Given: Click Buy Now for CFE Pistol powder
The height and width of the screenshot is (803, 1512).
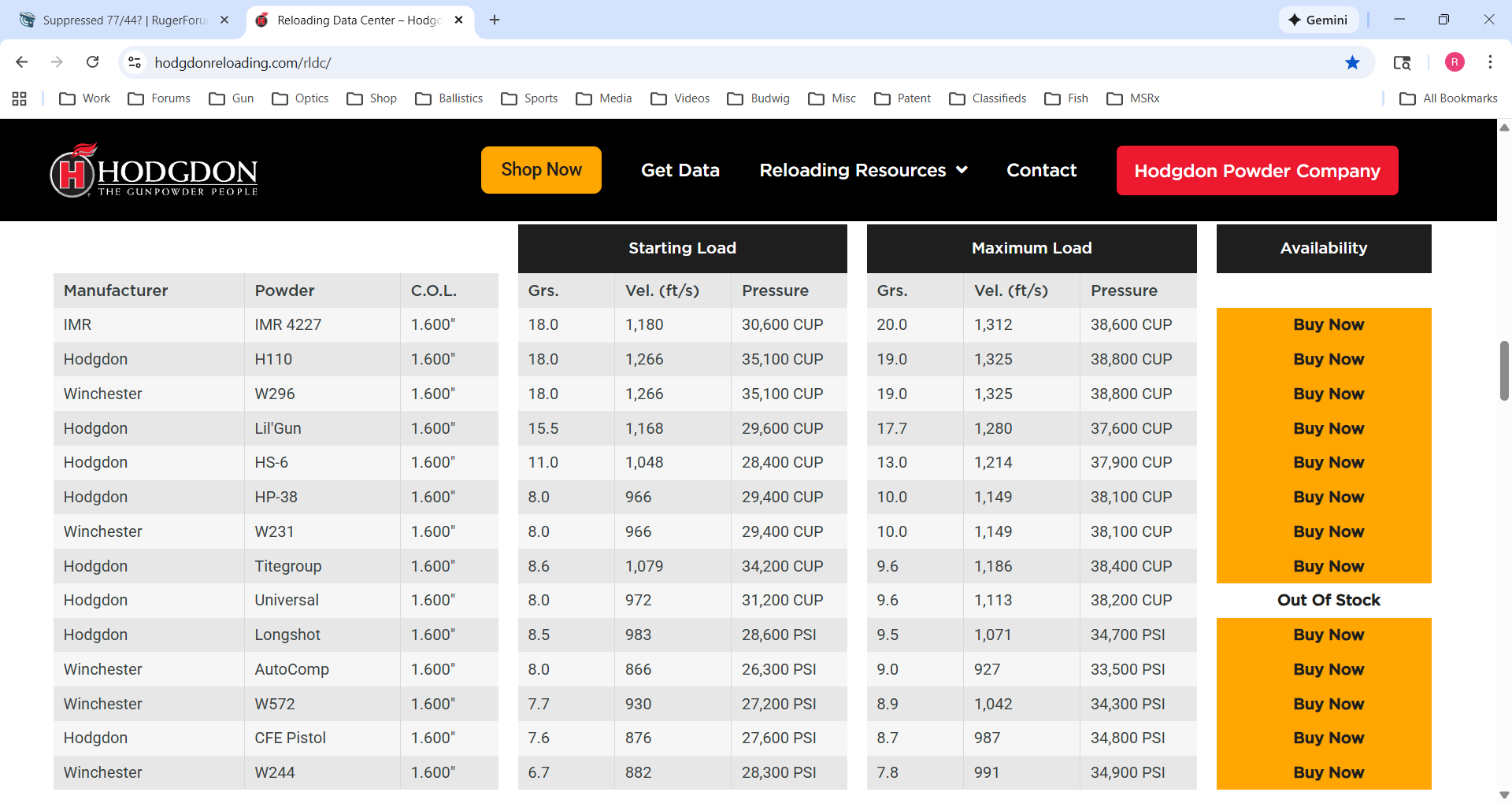Looking at the screenshot, I should coord(1328,738).
